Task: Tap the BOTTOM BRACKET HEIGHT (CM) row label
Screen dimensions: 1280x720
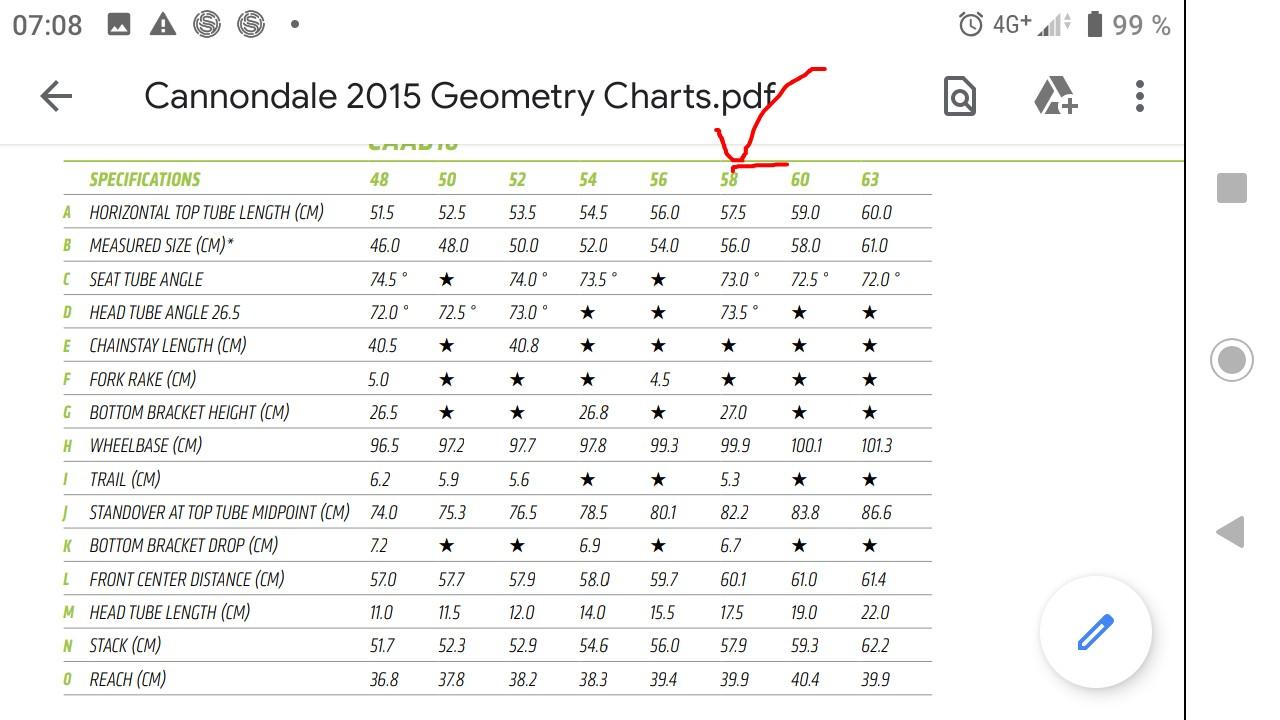Action: pyautogui.click(x=189, y=412)
